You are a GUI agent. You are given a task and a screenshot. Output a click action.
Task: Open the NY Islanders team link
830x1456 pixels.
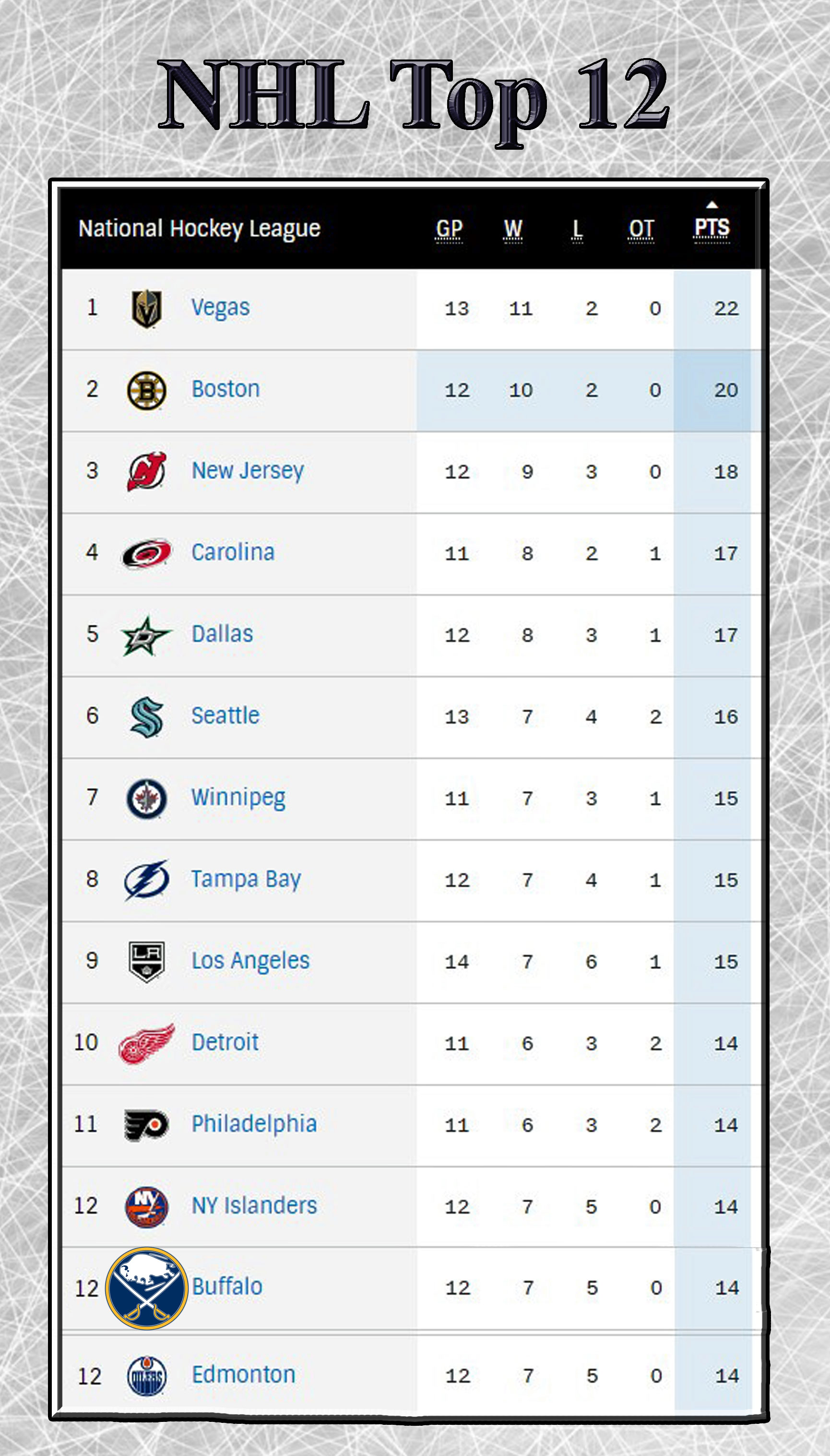click(x=254, y=1205)
